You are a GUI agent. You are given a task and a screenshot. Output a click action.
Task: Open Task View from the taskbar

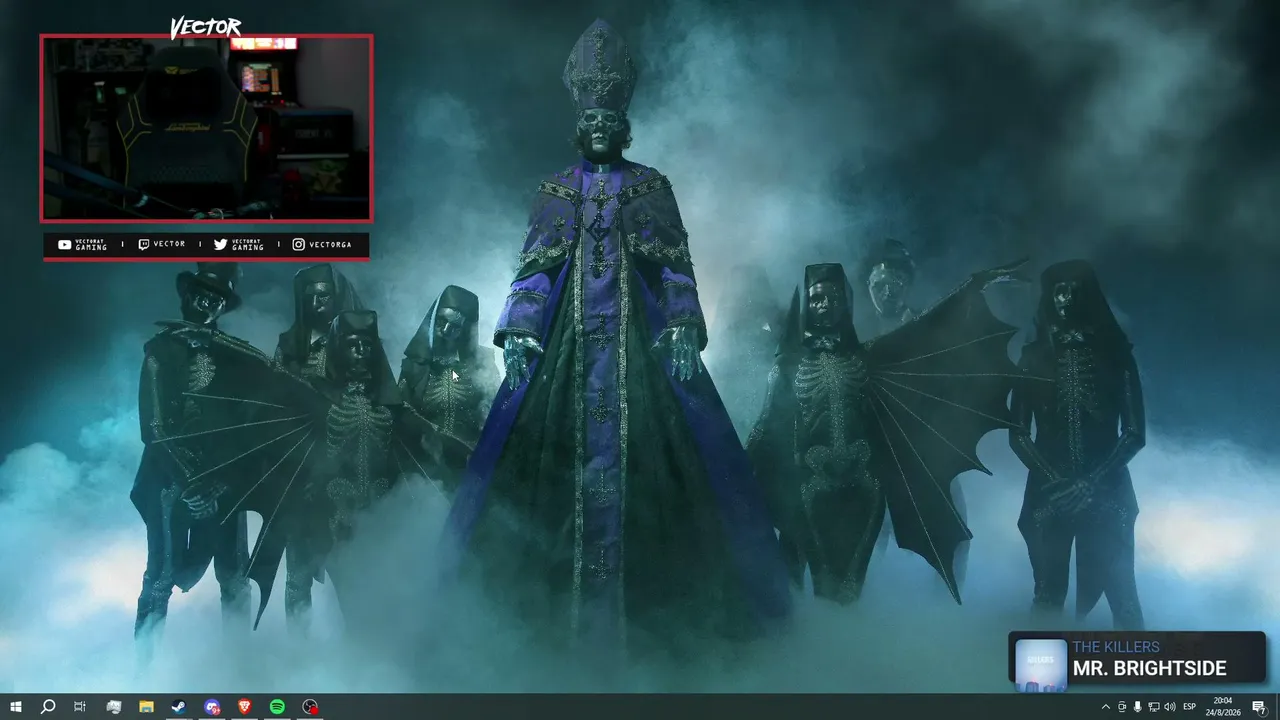(80, 707)
